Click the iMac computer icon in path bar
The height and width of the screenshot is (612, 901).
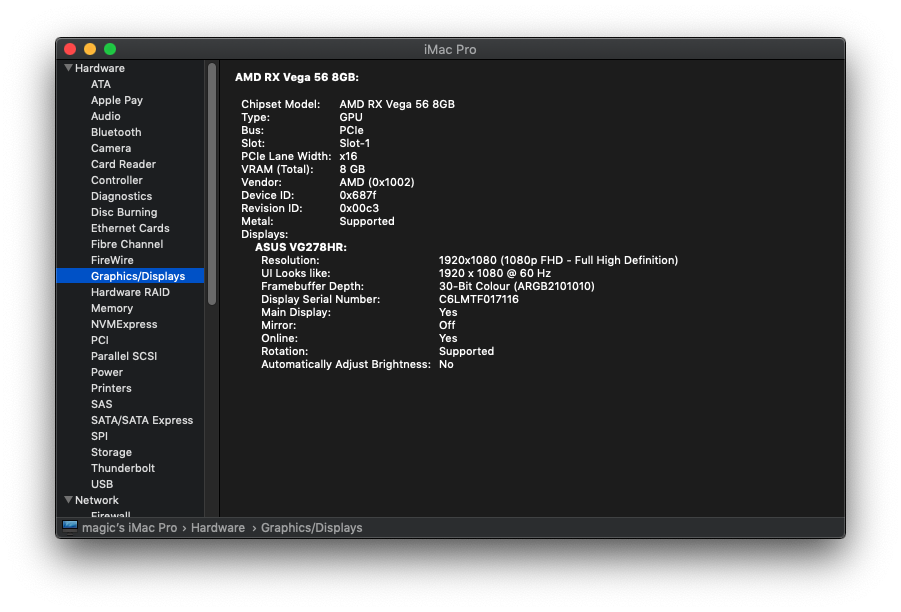[x=70, y=527]
